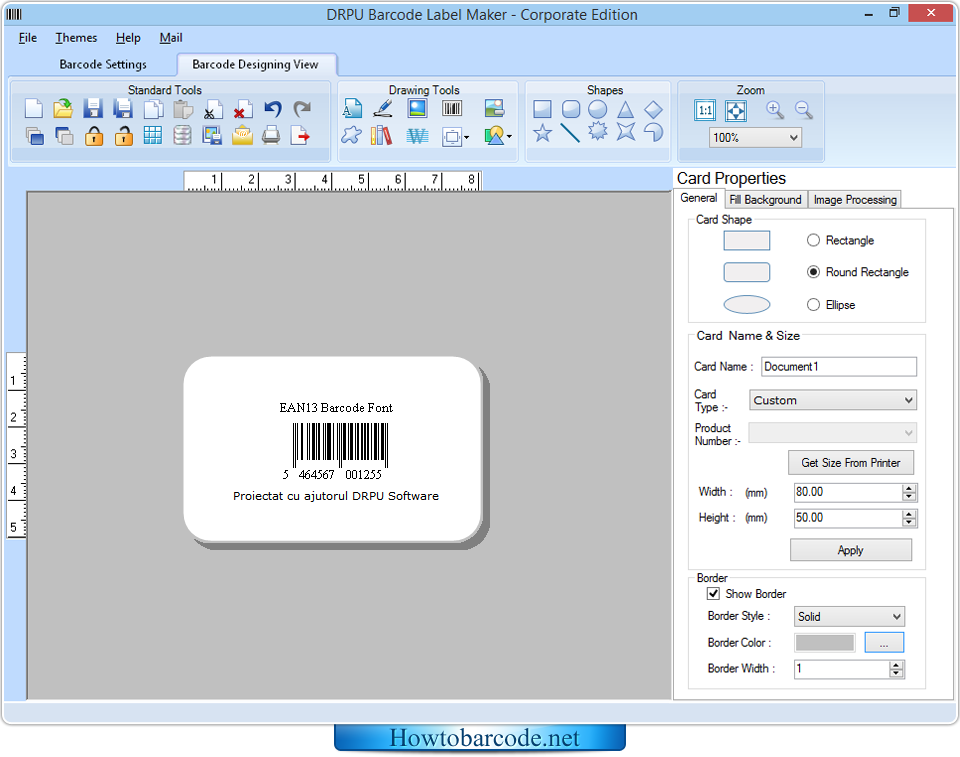This screenshot has width=960, height=757.
Task: Open the Help menu
Action: (x=128, y=38)
